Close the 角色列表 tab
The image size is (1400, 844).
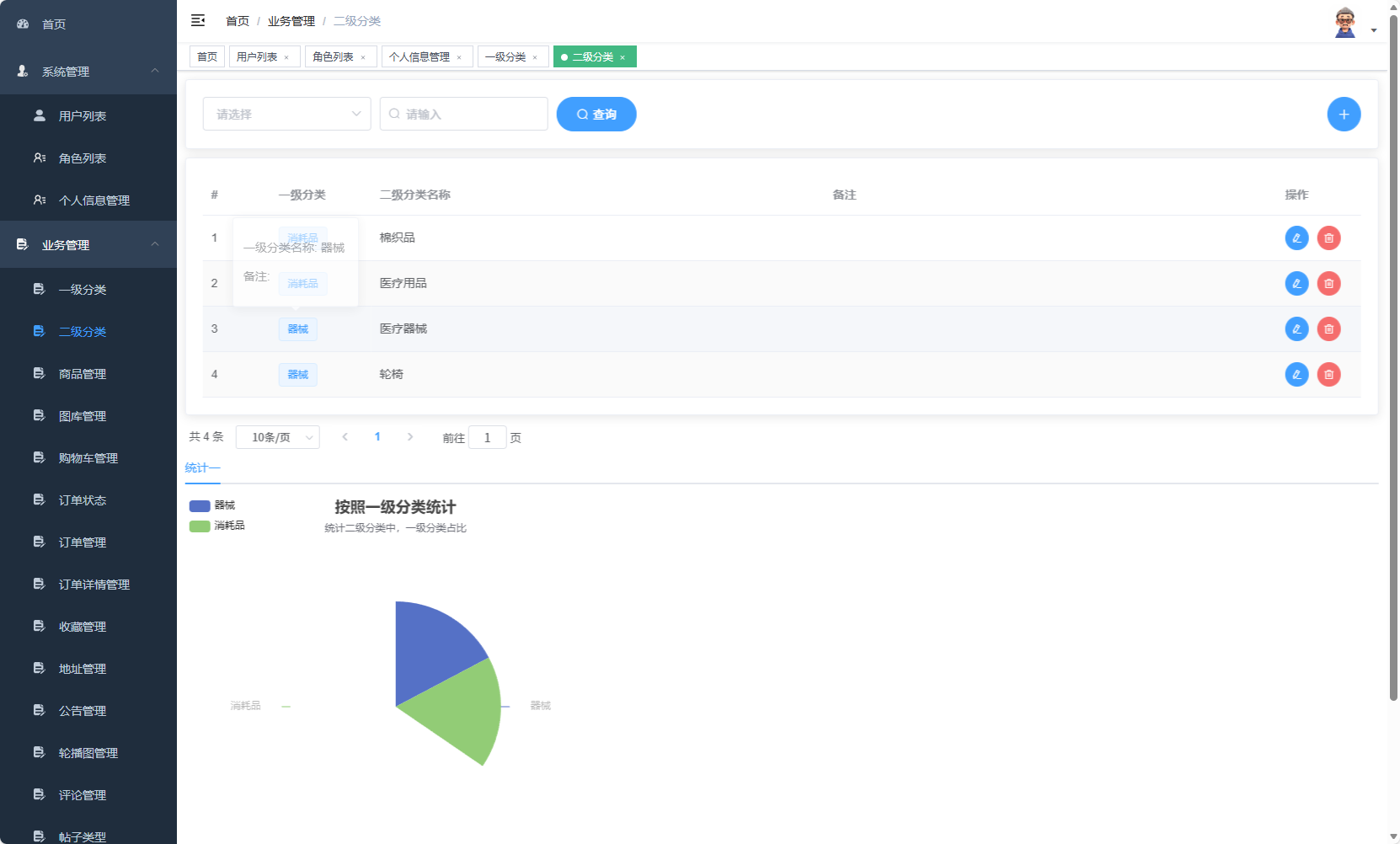(x=364, y=56)
